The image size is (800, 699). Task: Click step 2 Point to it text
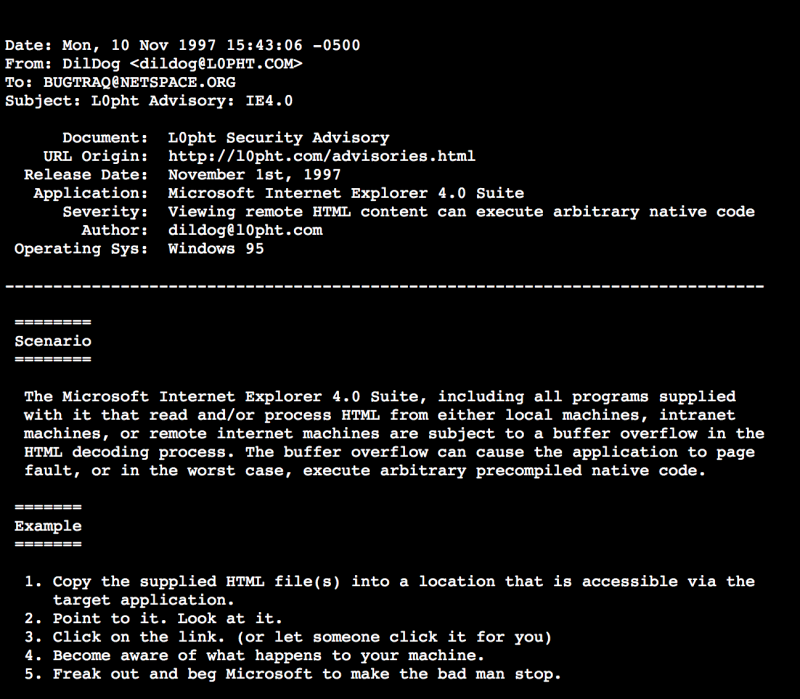153,618
